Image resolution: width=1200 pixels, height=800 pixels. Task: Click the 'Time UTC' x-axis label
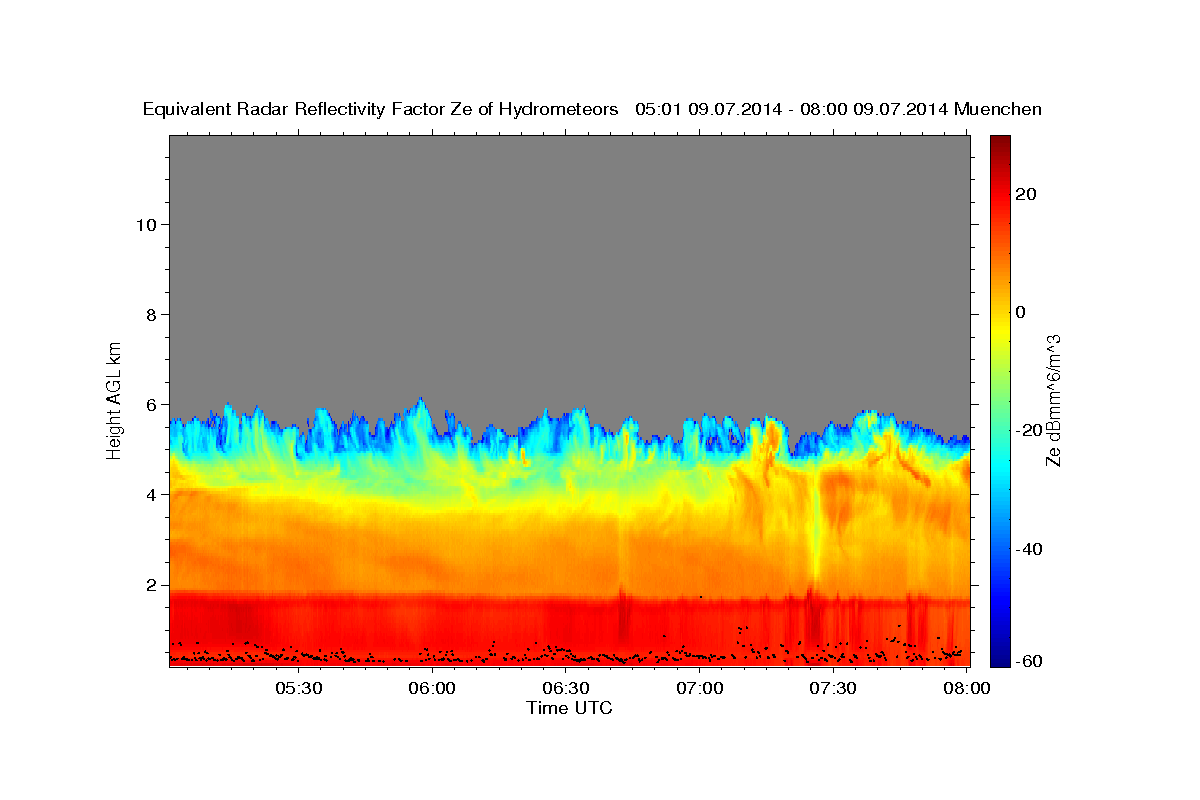pos(569,708)
